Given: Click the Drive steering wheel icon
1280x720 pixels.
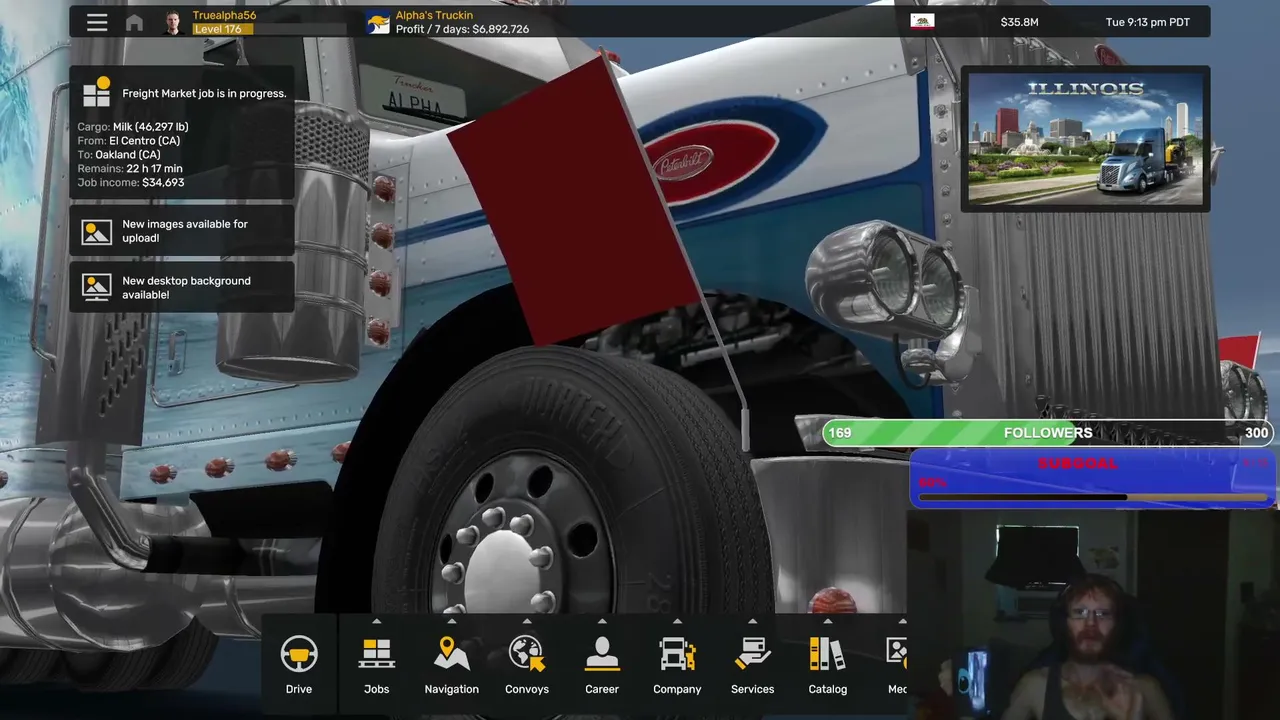Looking at the screenshot, I should point(299,655).
